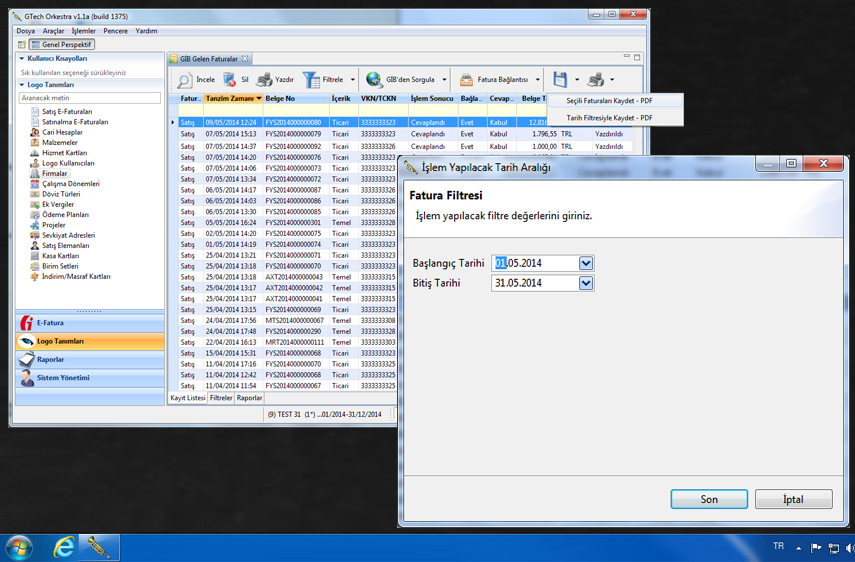This screenshot has width=855, height=562.
Task: Open the save icon dropdown arrow
Action: (577, 80)
